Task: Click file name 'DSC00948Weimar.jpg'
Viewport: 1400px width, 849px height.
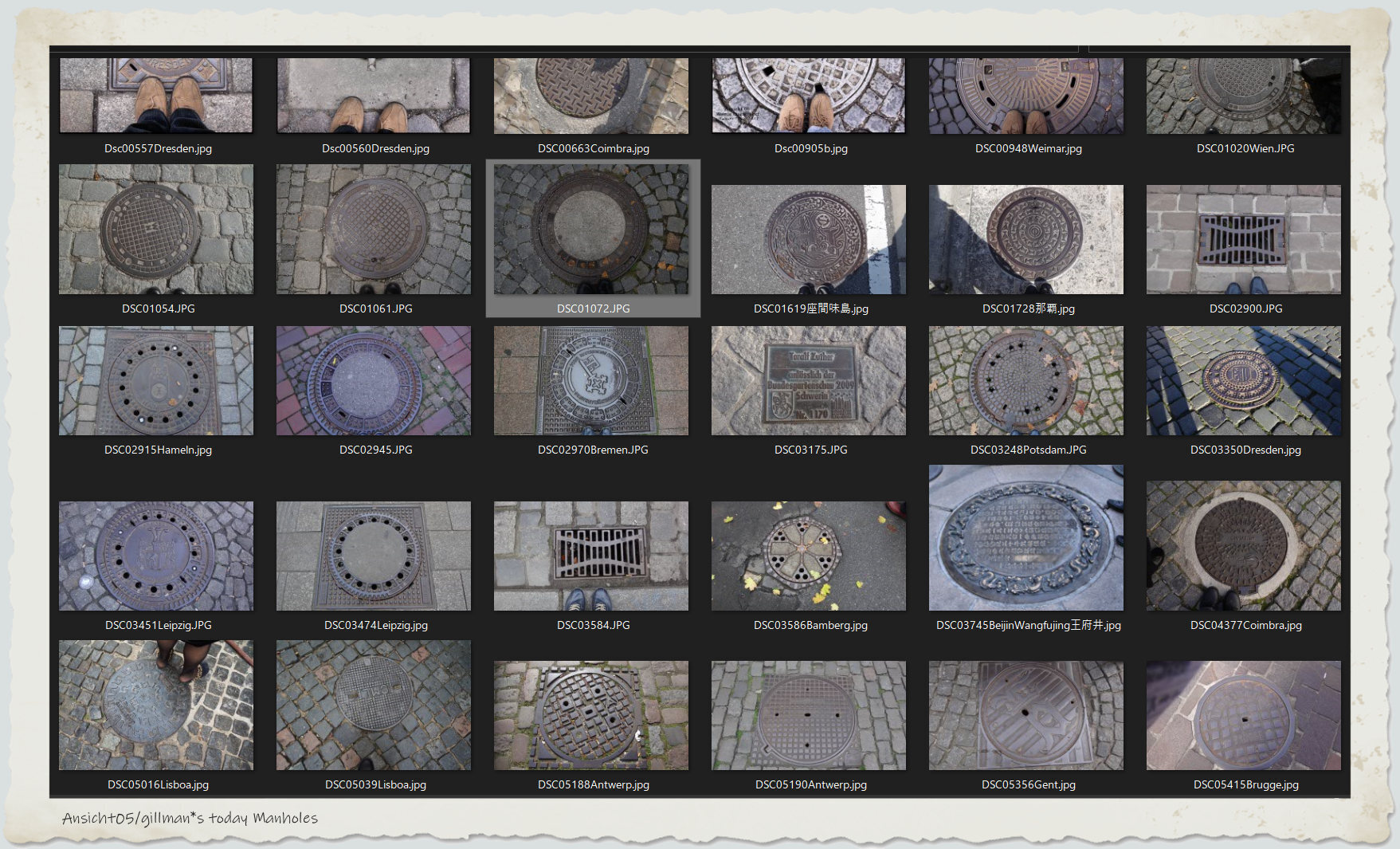Action: pyautogui.click(x=1028, y=148)
